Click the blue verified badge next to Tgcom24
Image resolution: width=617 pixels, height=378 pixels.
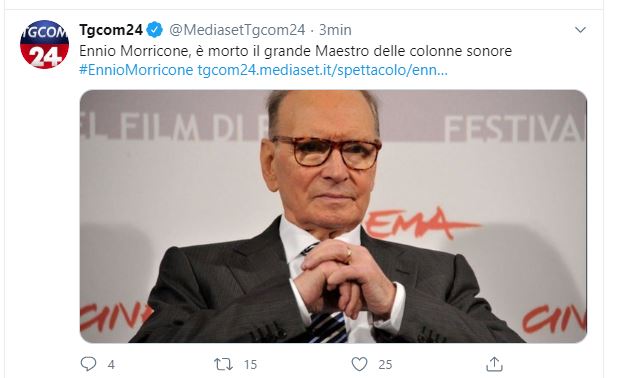point(155,30)
